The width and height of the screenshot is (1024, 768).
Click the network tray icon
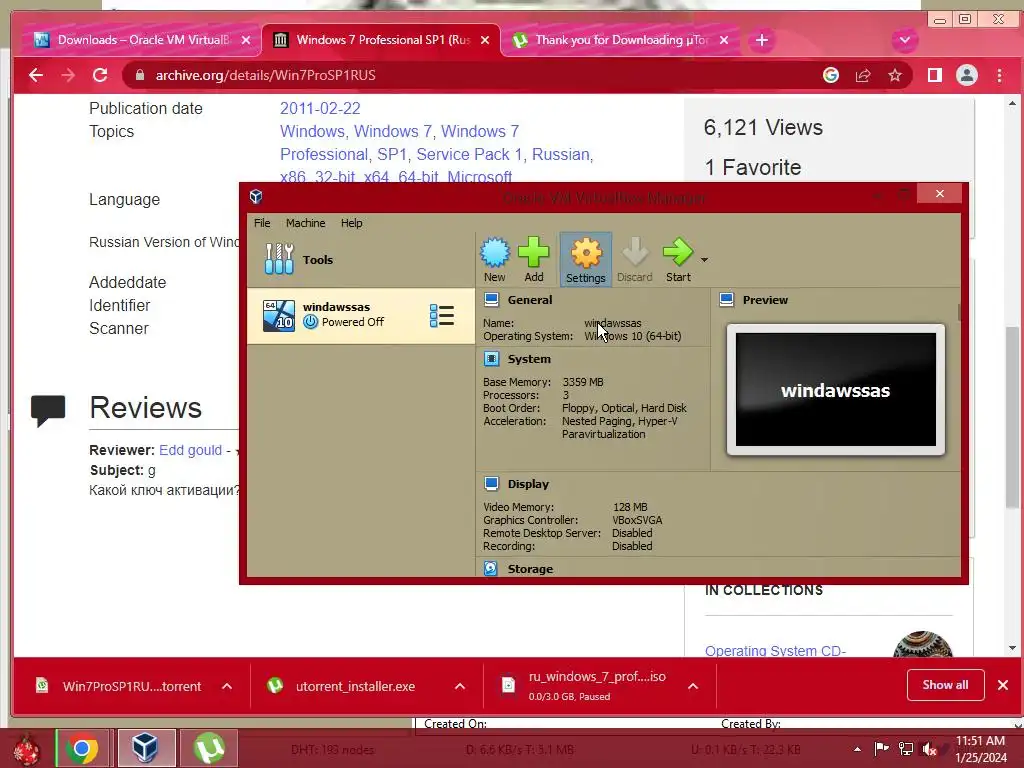point(906,749)
